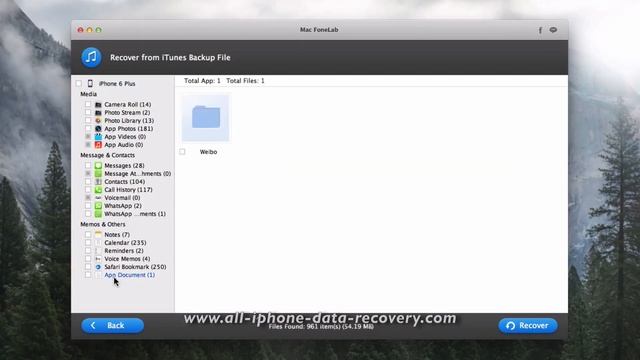Check the WhatsApp (2) checkbox

[x=88, y=206]
